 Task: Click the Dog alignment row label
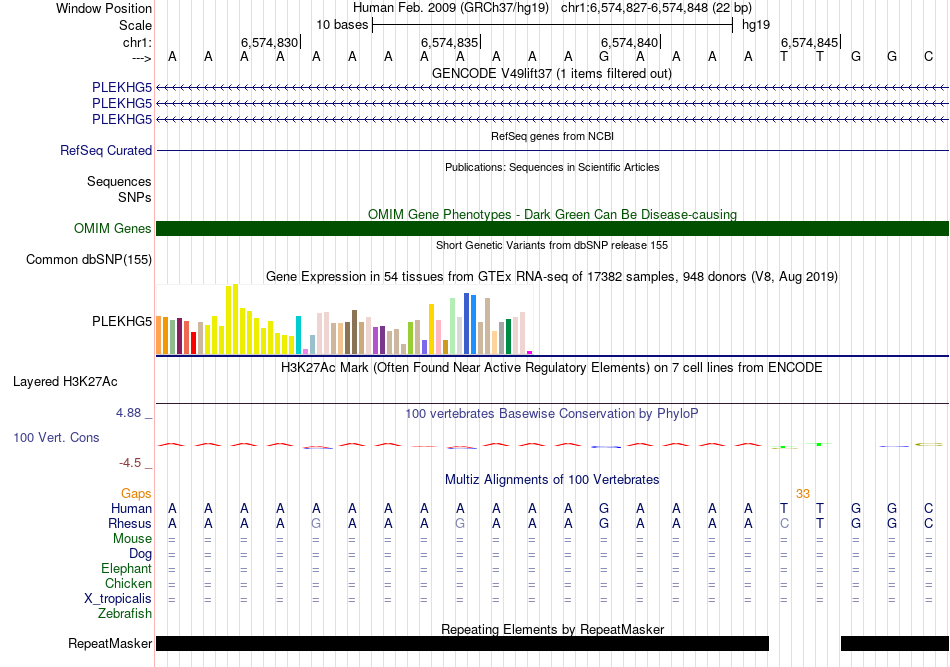coord(141,554)
